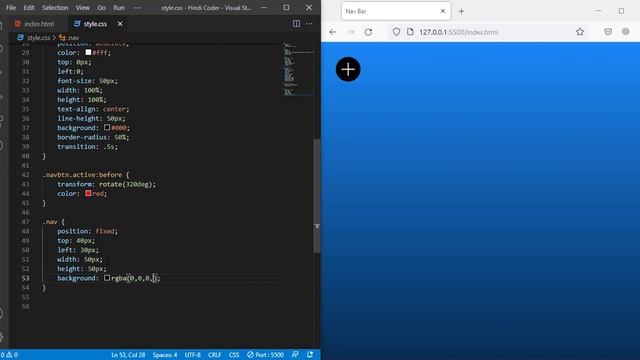Click the editor vertical scrollbar thumb
This screenshot has height=360, width=640.
point(317,196)
